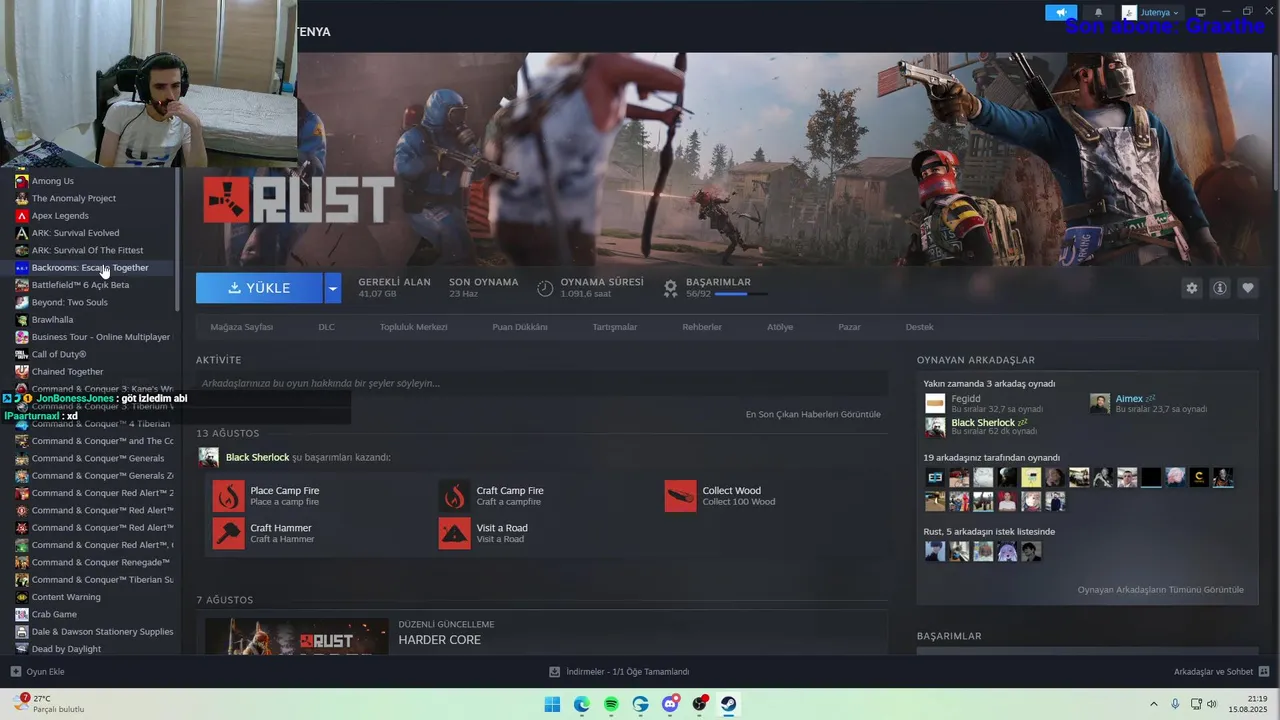Select Among Us in library list

point(52,181)
